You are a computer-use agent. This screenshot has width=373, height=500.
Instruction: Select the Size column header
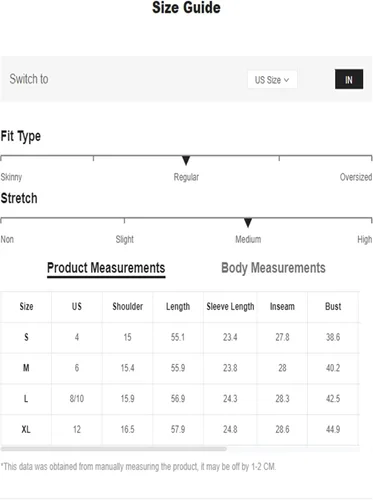pos(26,307)
